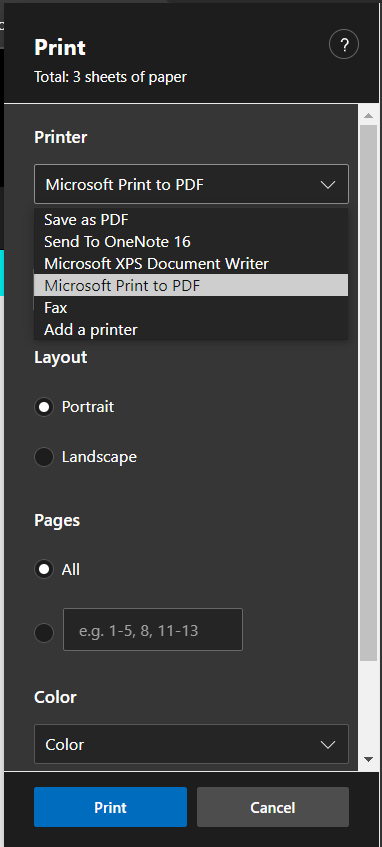Select highlighted Microsoft Print to PDF list entry
Screen dimensions: 382x847
(191, 285)
